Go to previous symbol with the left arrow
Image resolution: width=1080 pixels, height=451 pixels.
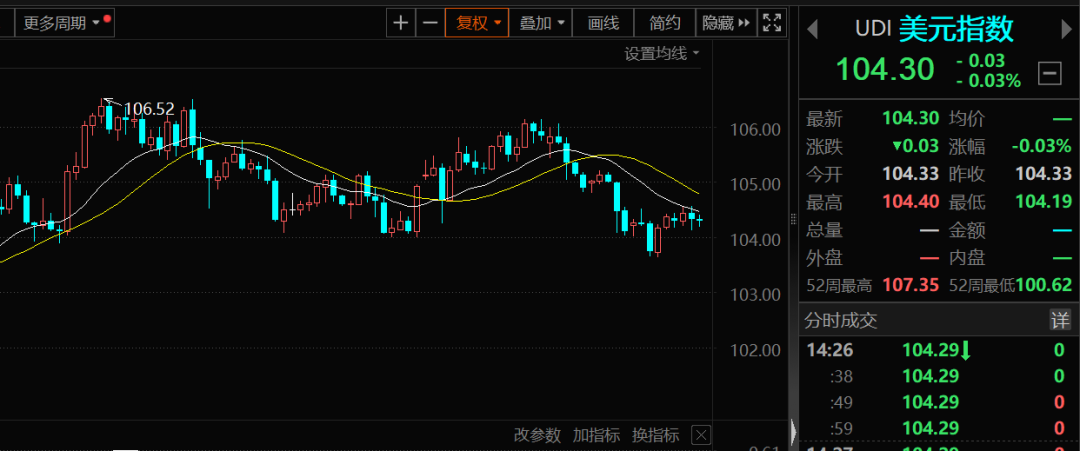(x=814, y=29)
